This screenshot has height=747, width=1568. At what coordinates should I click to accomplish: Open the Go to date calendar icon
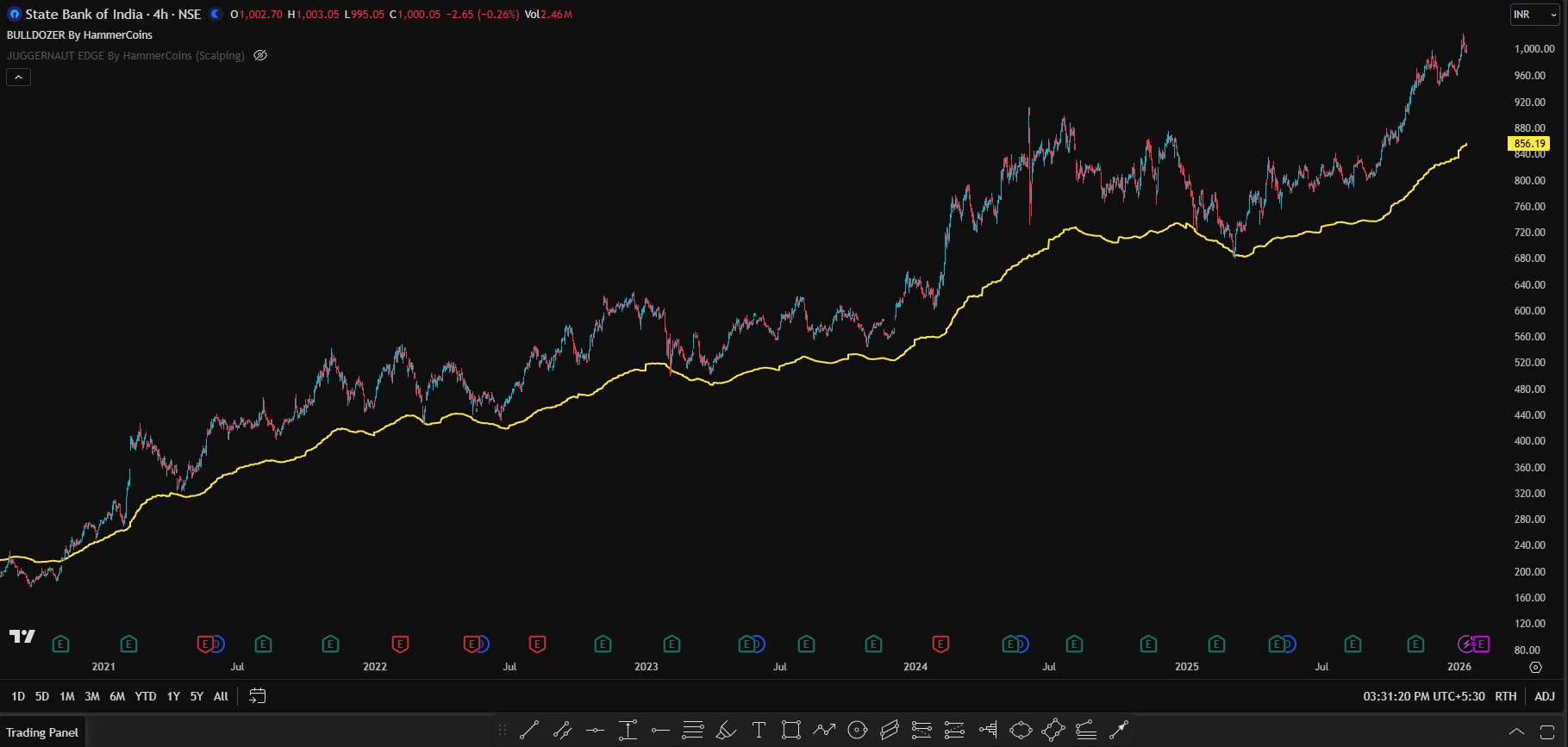coord(257,696)
